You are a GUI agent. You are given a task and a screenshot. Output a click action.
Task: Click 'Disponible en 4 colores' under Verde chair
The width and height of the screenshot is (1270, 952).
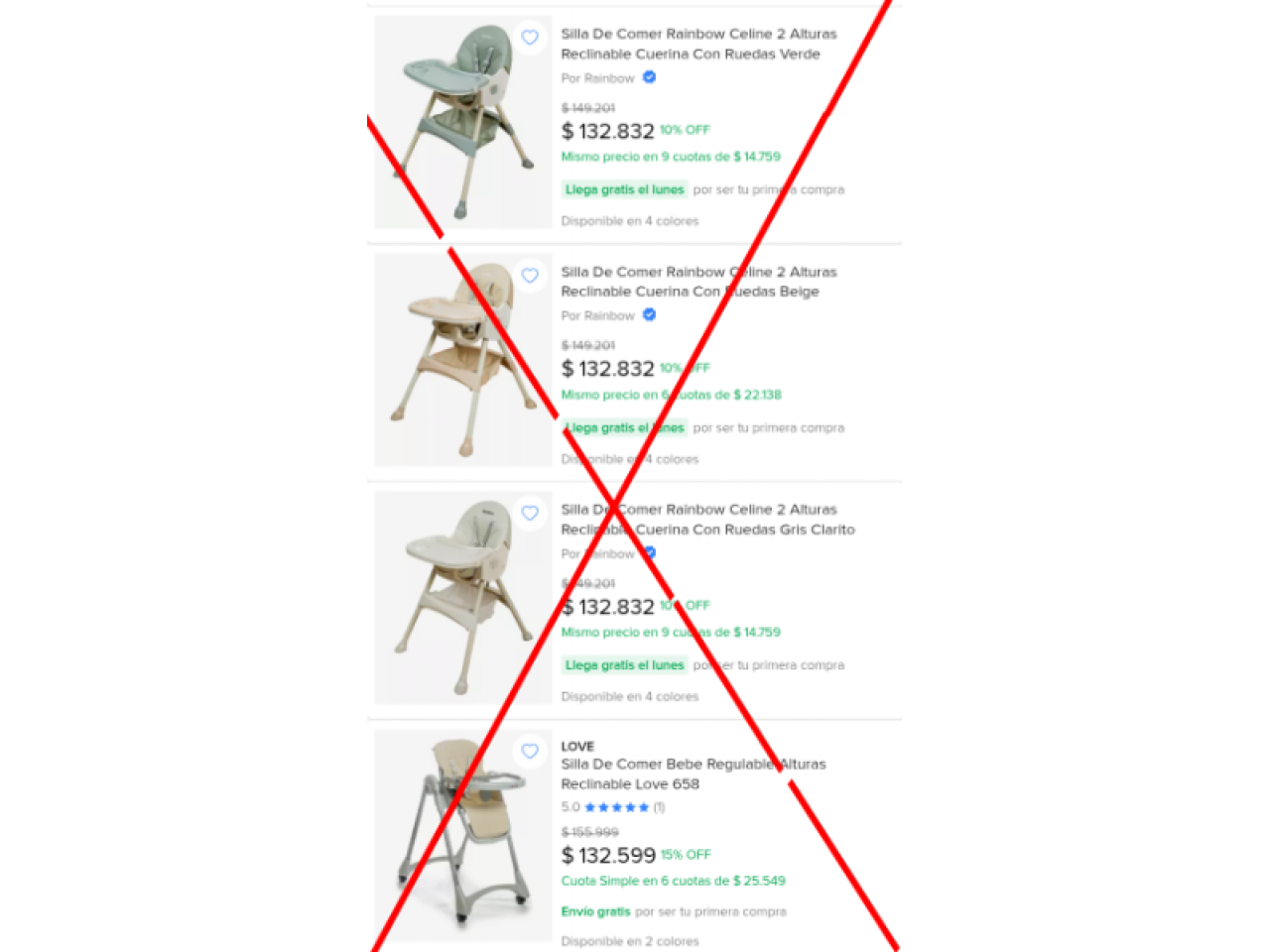[630, 221]
